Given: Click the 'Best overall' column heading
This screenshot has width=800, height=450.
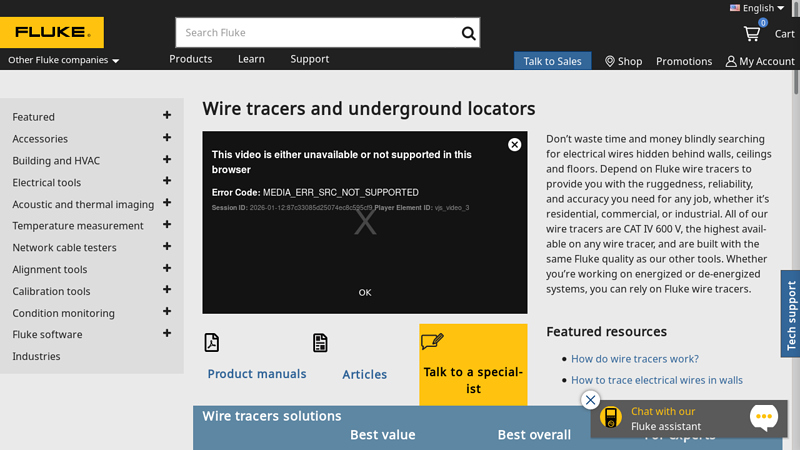Looking at the screenshot, I should coord(534,435).
